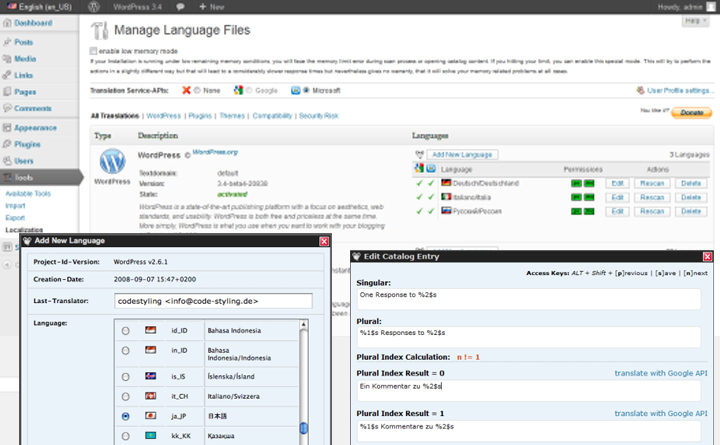
Task: Click the WordPress logo in admin bar
Action: pos(94,6)
